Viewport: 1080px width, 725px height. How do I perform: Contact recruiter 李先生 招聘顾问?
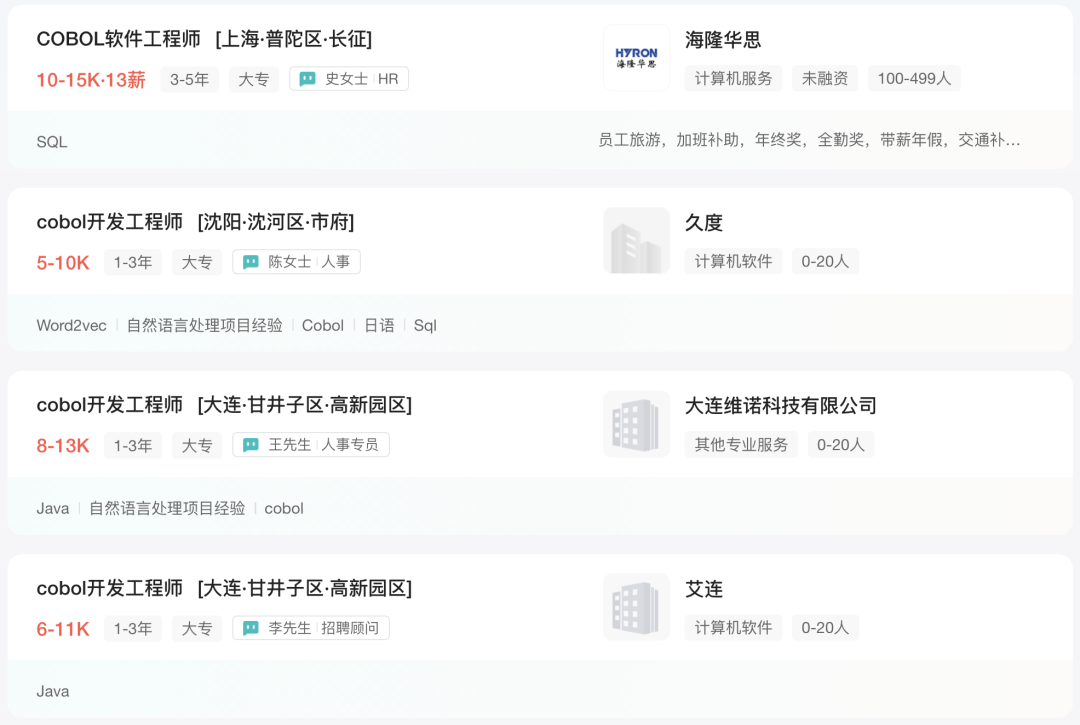point(311,629)
